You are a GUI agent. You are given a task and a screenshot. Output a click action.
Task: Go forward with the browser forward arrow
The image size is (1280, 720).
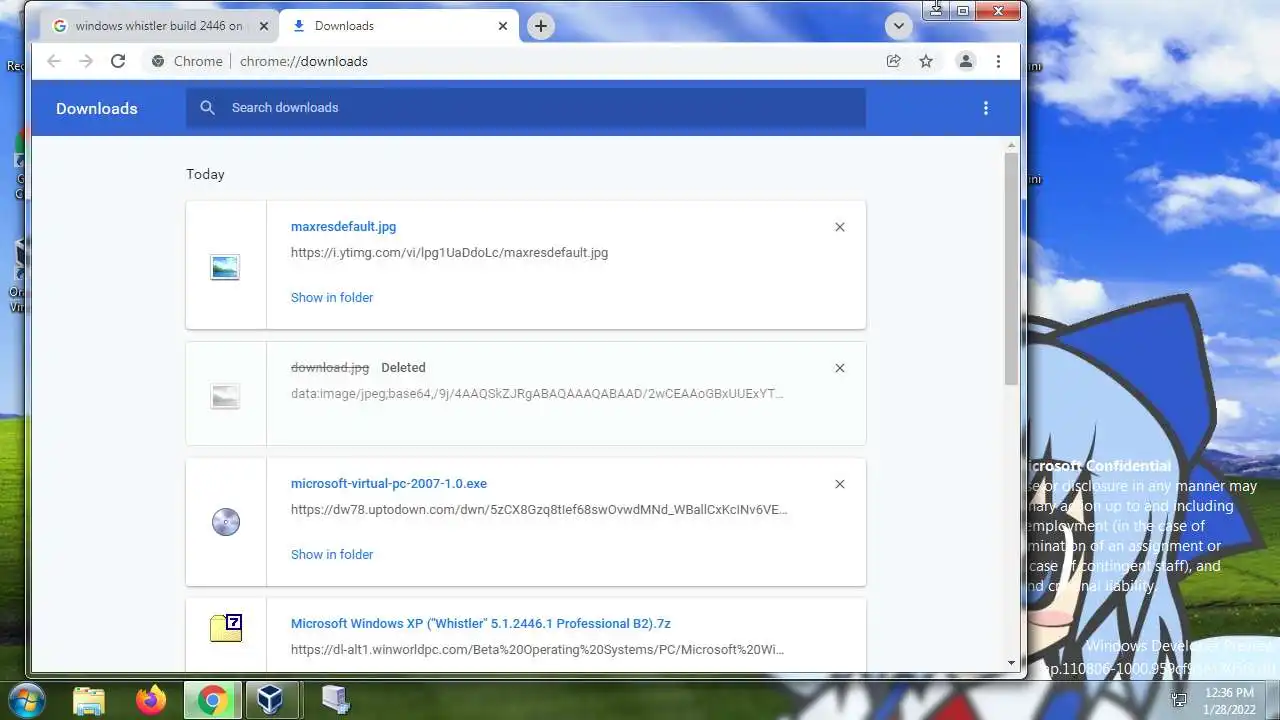point(86,61)
